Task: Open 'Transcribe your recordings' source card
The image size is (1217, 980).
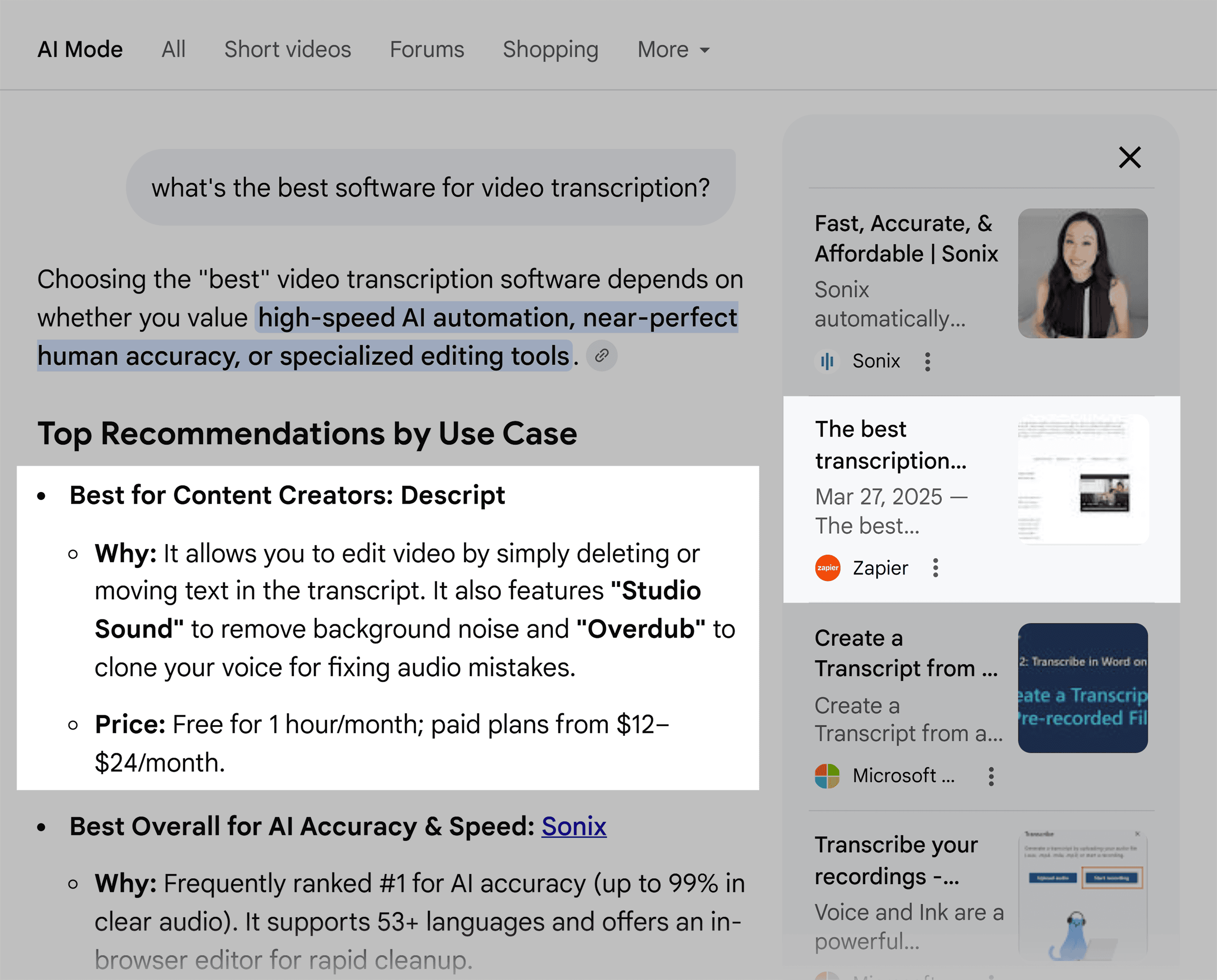Action: click(x=896, y=860)
